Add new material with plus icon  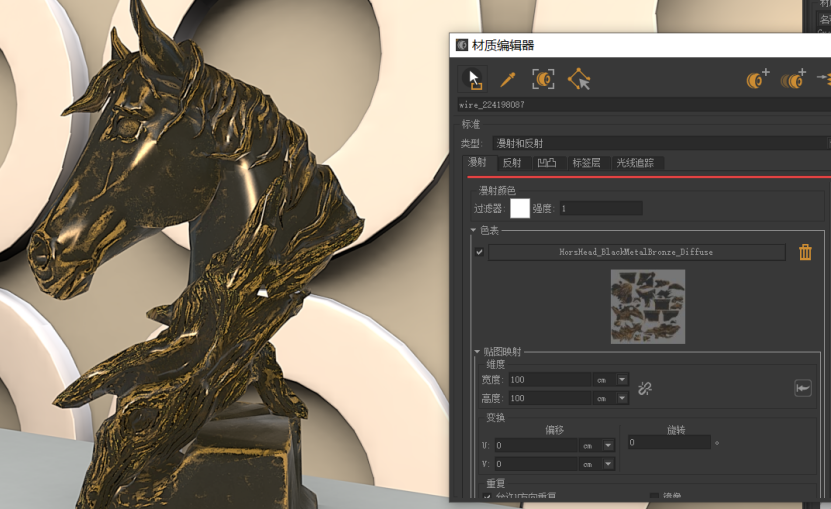point(758,79)
